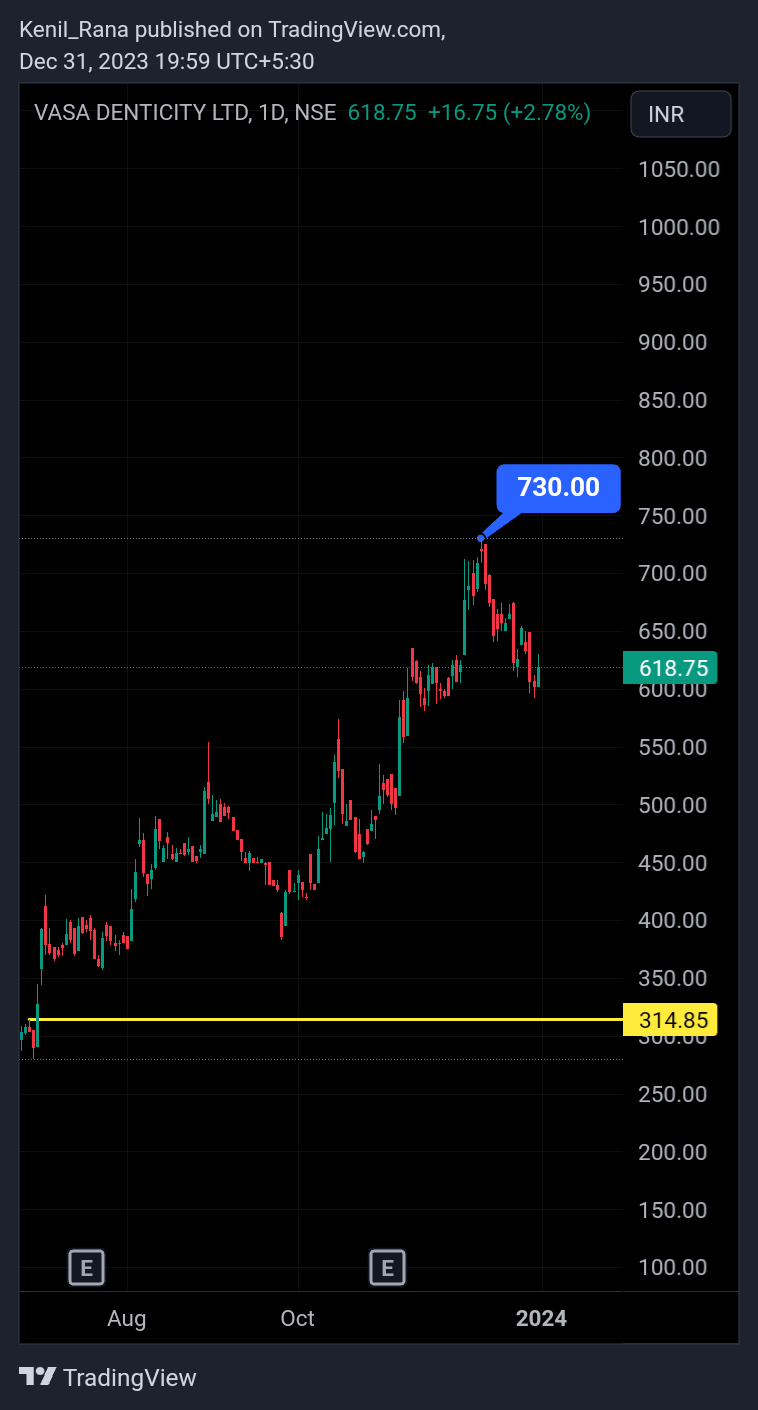The width and height of the screenshot is (758, 1410).
Task: Click the Kenil_Rana published on TradingView.com text
Action: coord(232,30)
